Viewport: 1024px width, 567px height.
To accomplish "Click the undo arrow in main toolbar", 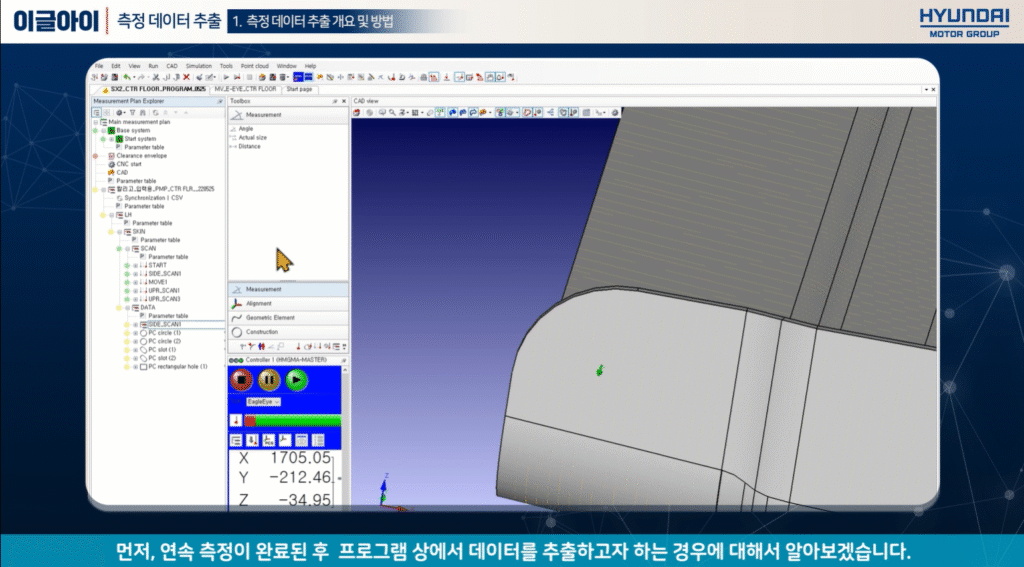I will [x=127, y=76].
